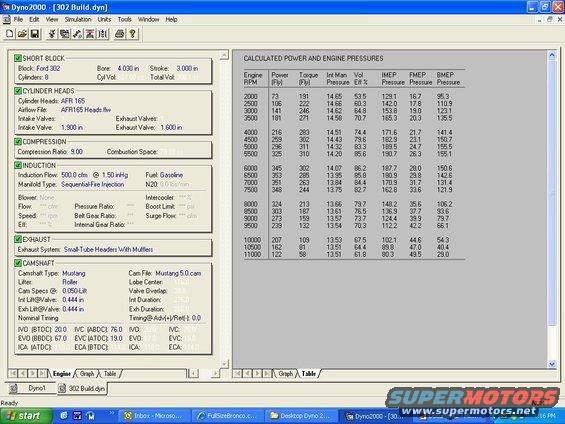This screenshot has height=424, width=565.
Task: Click the toolbar icon immediately right of Save
Action: click(52, 34)
